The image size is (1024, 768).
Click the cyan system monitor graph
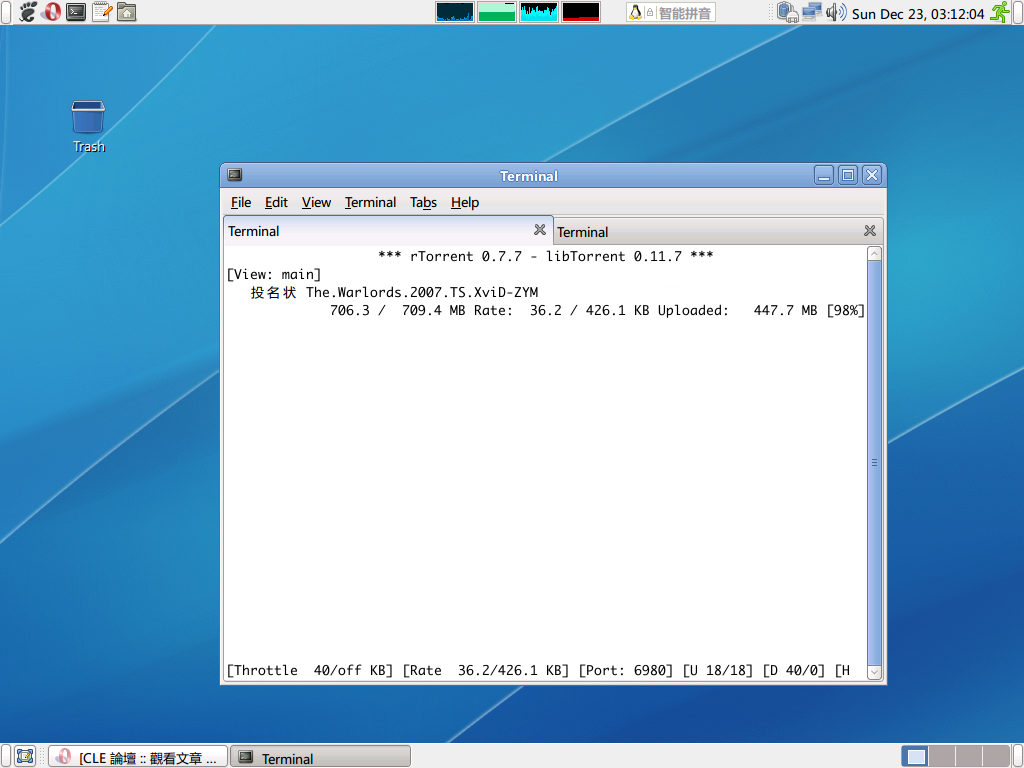(x=539, y=12)
